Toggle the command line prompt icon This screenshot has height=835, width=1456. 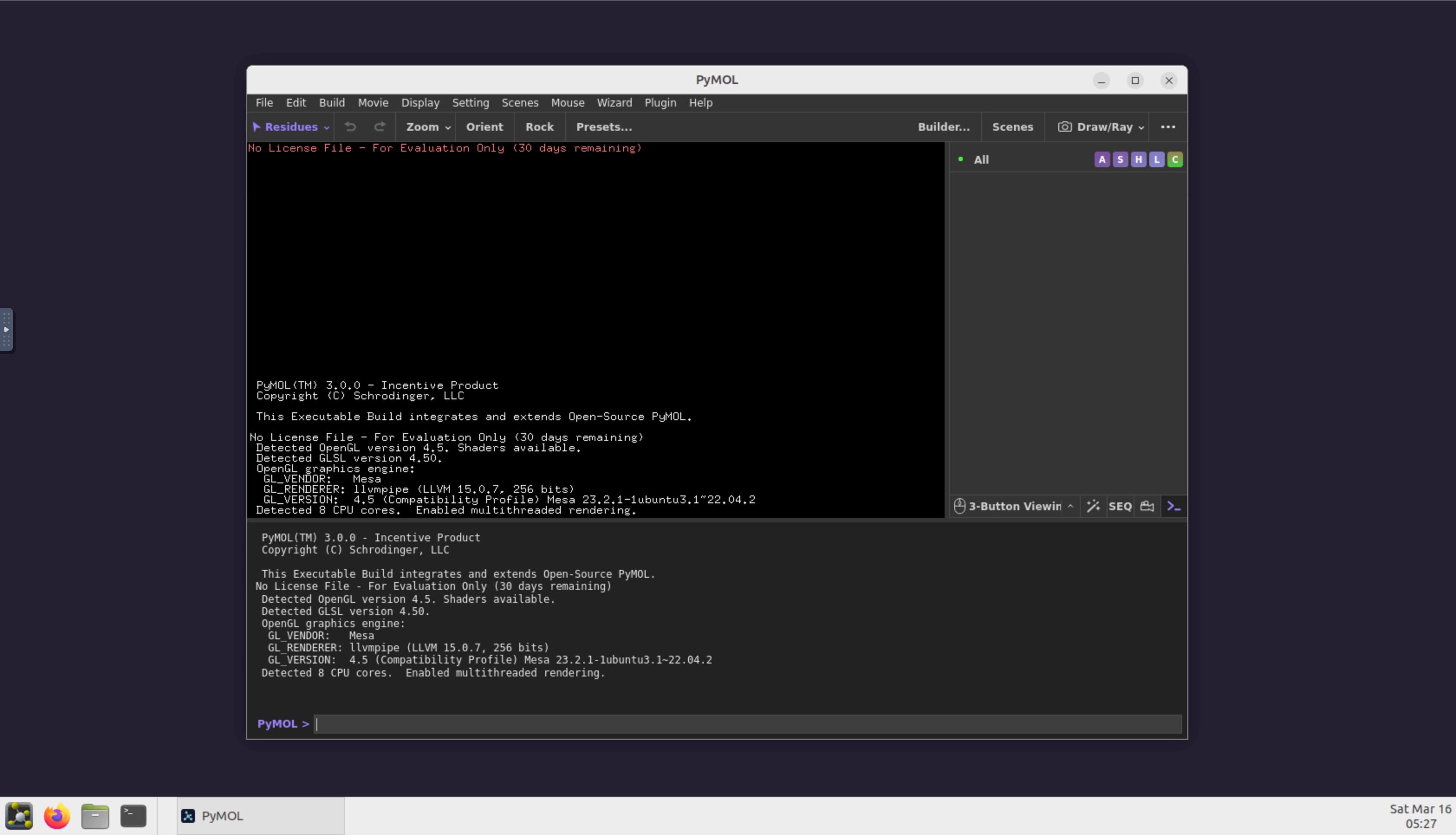point(1174,506)
